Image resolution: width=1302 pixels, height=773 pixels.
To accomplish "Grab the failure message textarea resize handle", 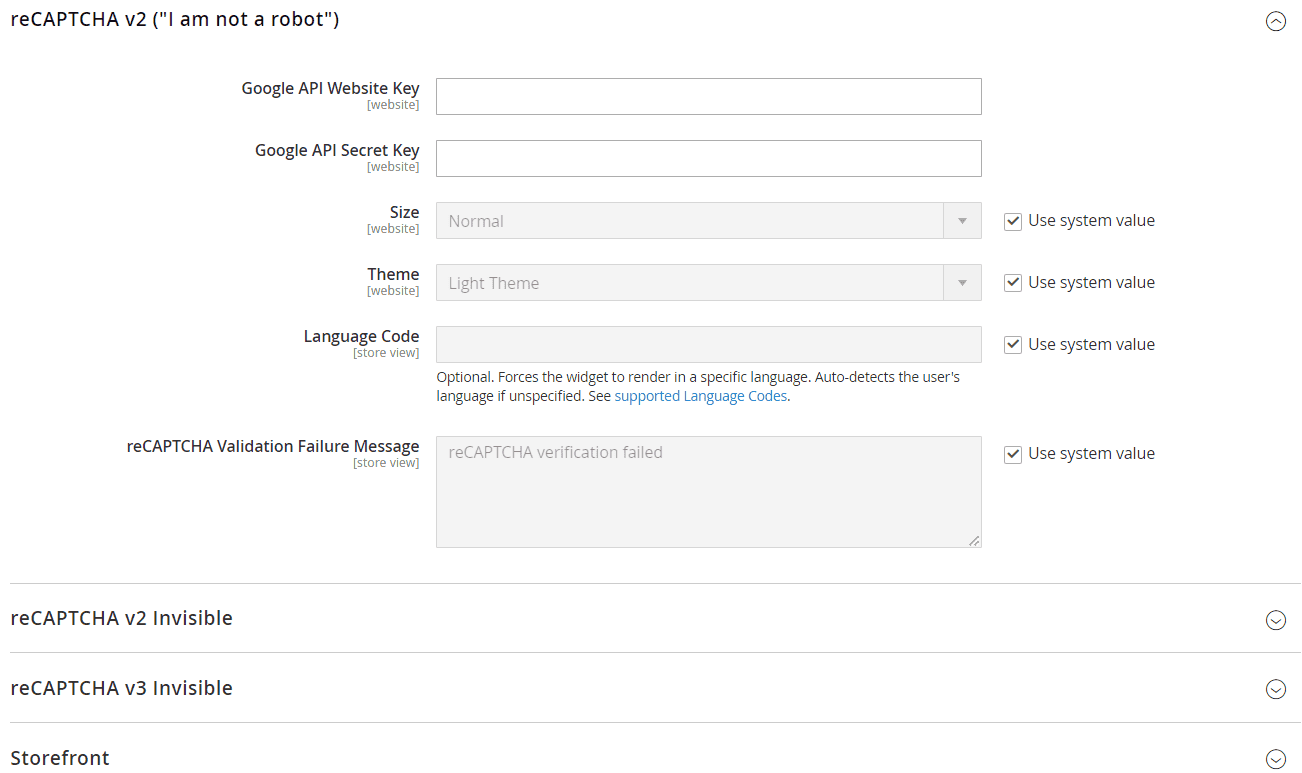I will (x=974, y=541).
